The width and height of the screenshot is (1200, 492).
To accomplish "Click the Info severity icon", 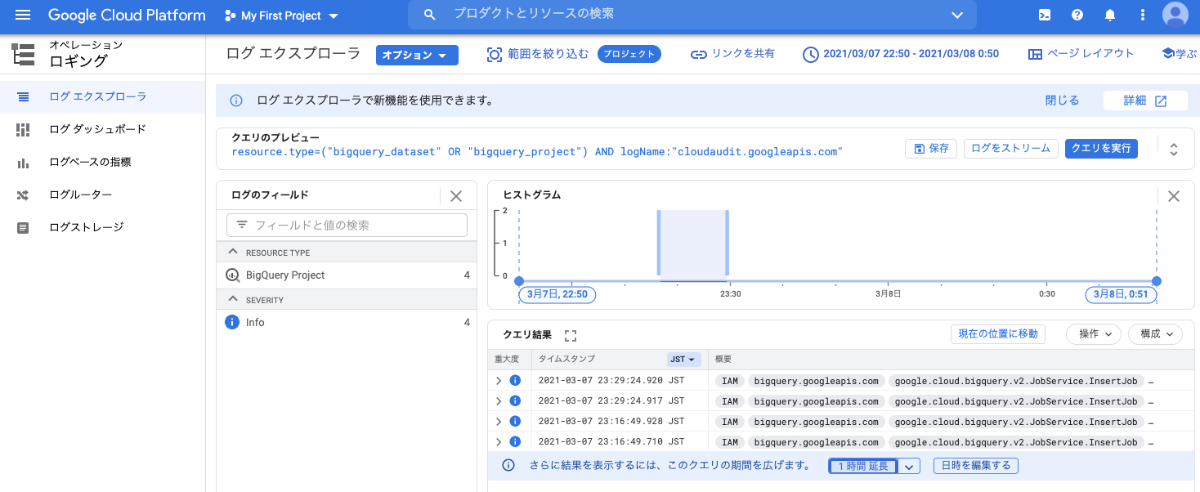I will [232, 322].
